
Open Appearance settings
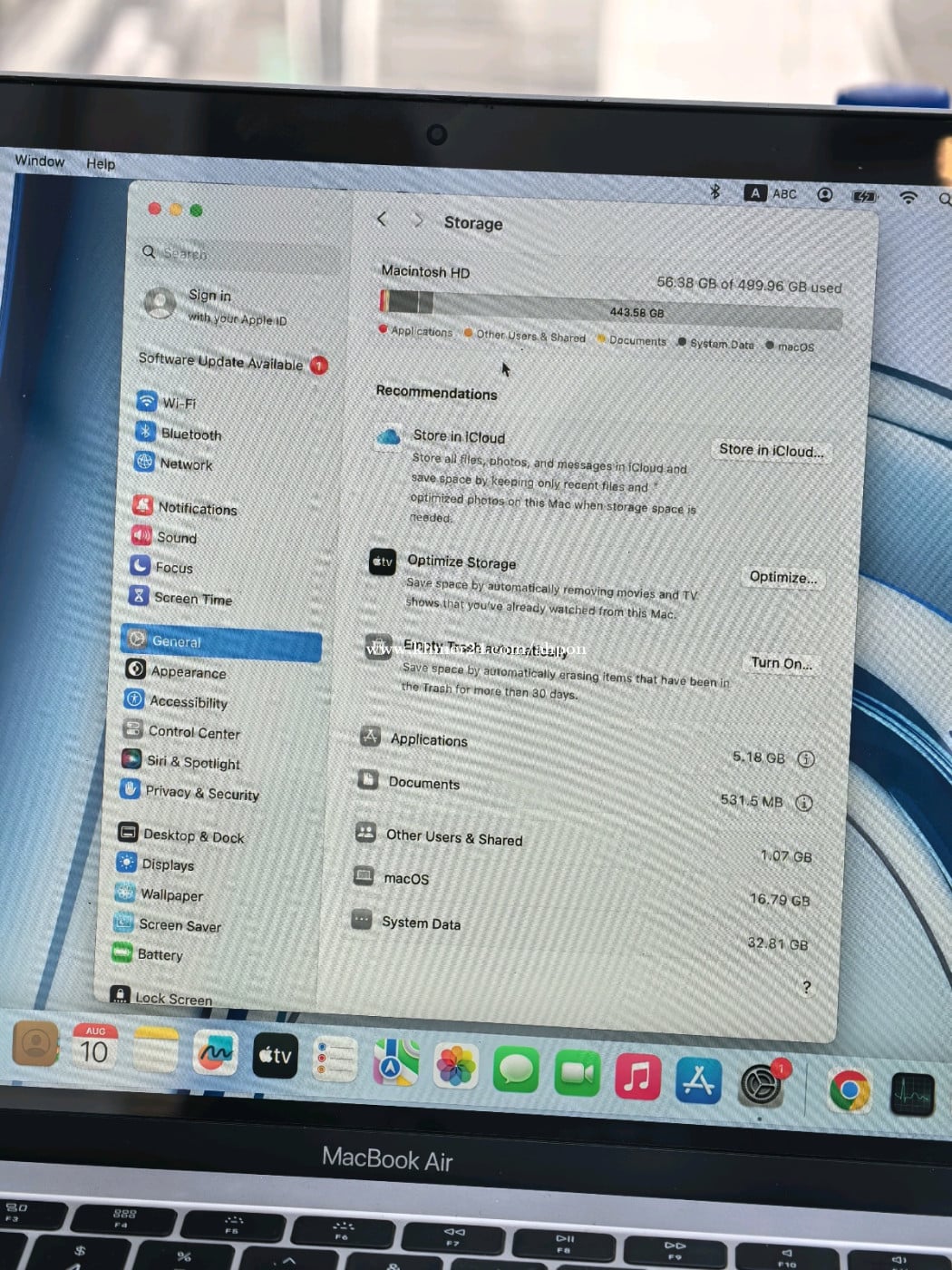(x=176, y=671)
